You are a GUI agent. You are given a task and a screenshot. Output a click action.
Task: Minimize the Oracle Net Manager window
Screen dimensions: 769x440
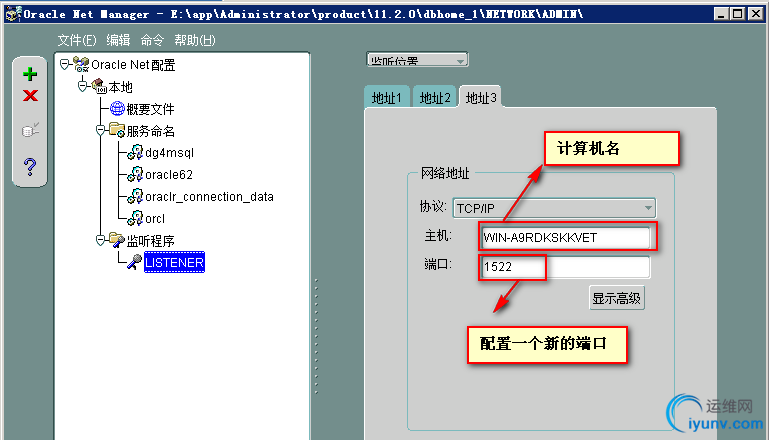720,14
